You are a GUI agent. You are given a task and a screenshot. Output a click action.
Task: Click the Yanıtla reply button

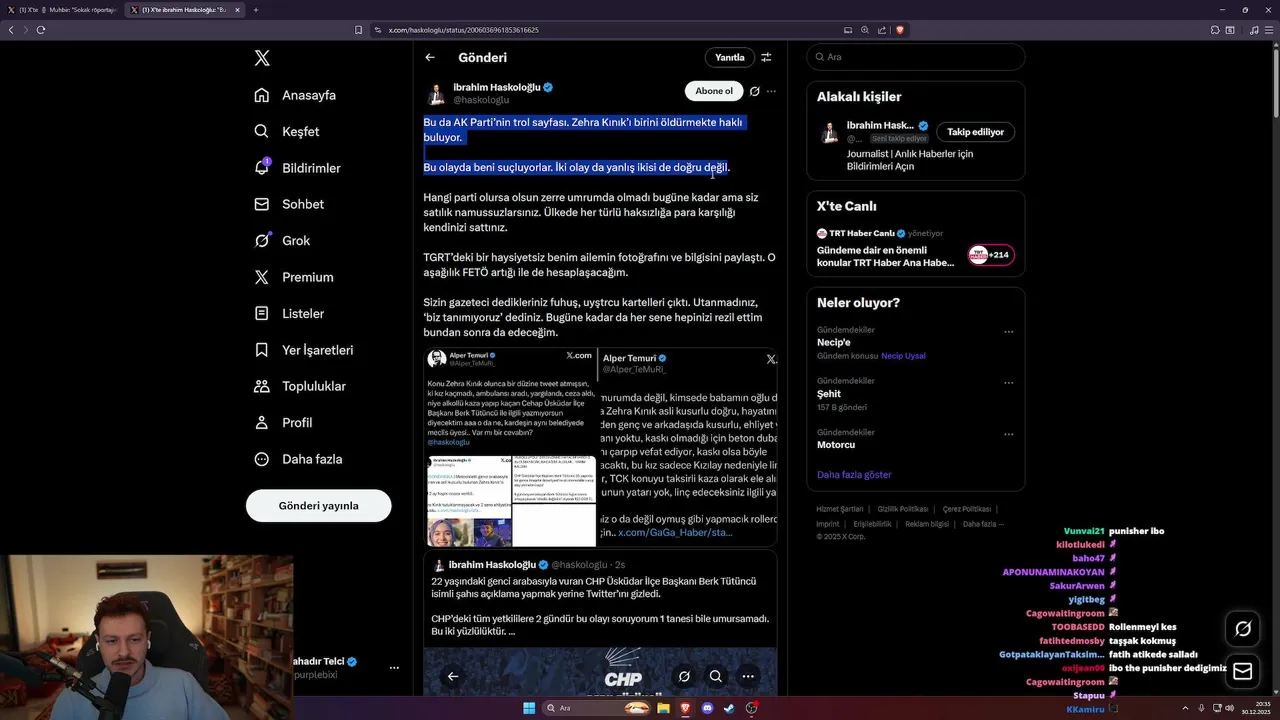coord(730,58)
